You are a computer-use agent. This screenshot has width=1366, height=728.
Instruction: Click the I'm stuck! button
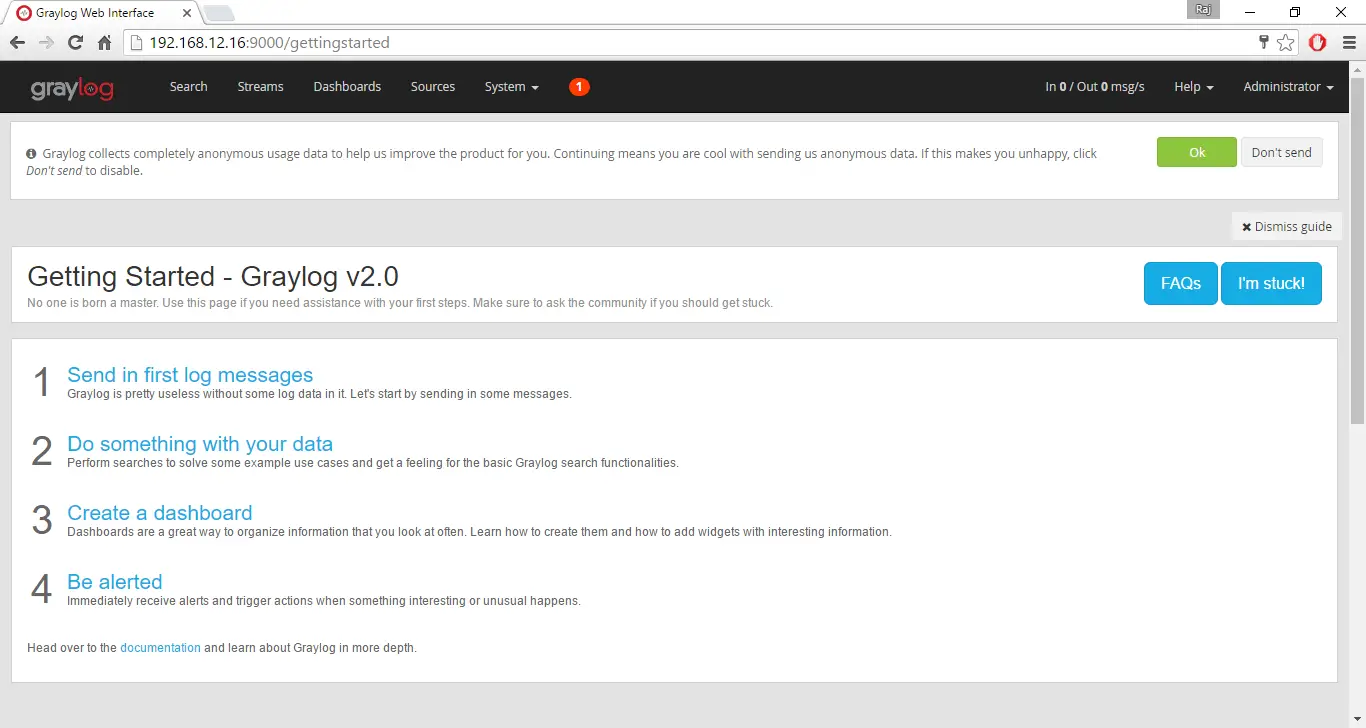[x=1271, y=284]
